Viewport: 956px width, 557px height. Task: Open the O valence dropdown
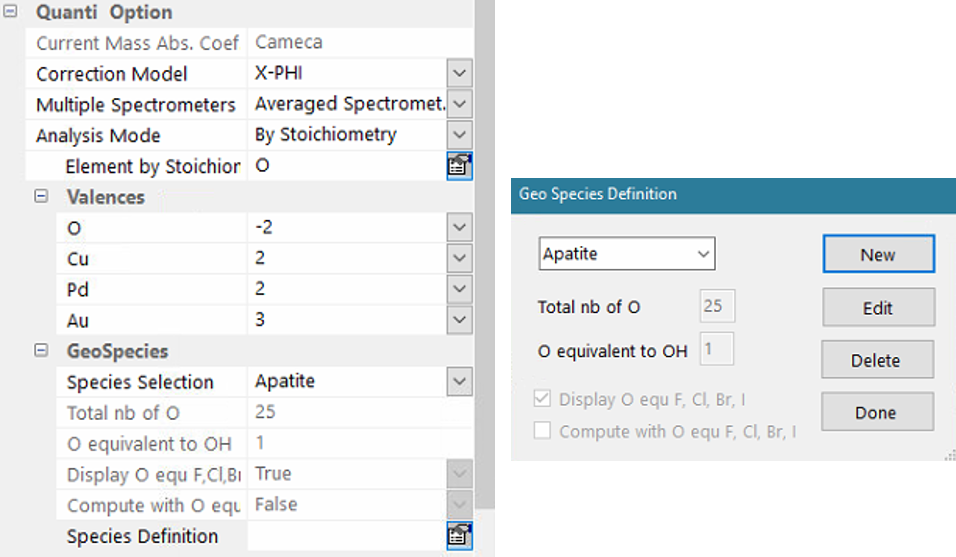(459, 228)
